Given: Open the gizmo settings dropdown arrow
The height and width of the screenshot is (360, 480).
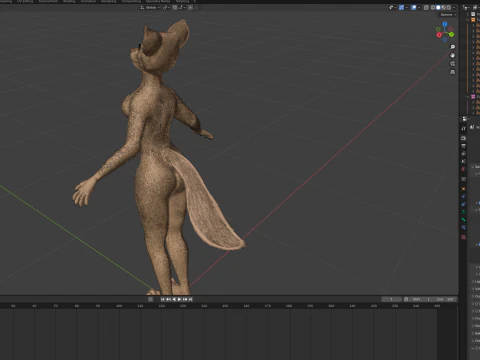Looking at the screenshot, I should click(x=407, y=8).
